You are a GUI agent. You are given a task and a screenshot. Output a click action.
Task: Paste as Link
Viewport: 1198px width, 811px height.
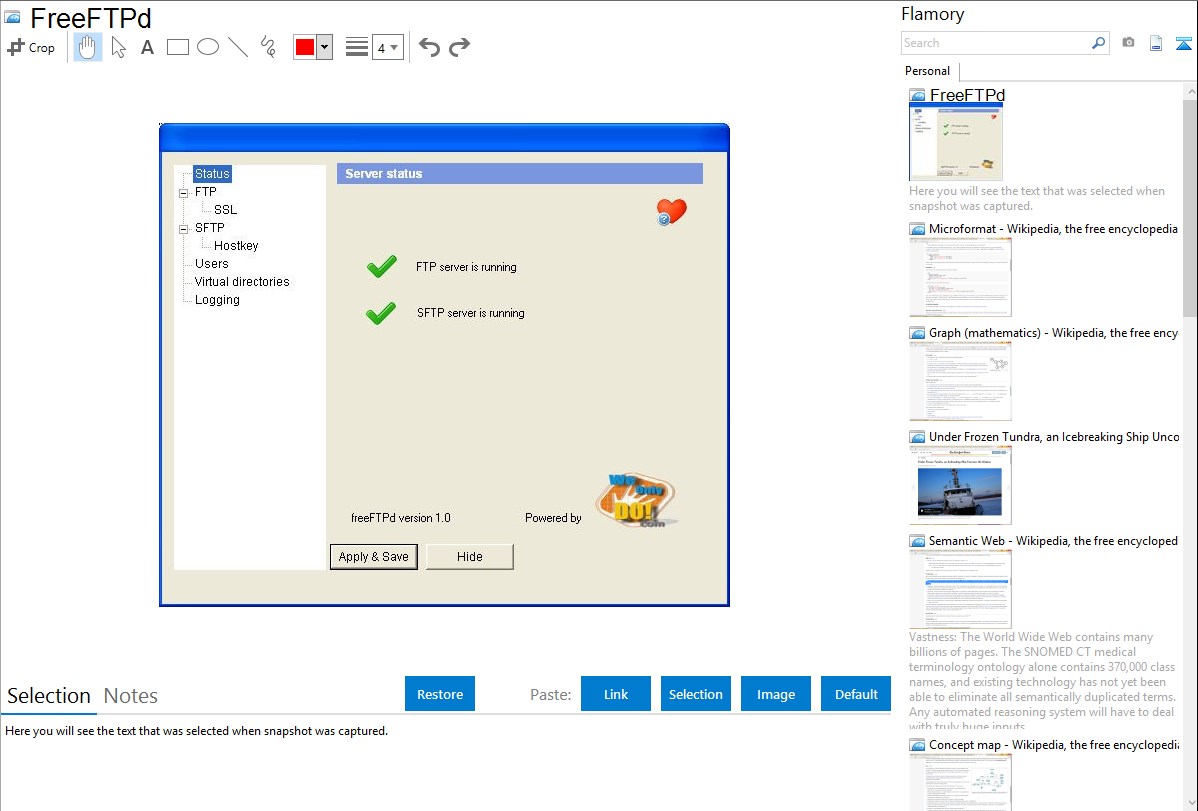(x=616, y=694)
